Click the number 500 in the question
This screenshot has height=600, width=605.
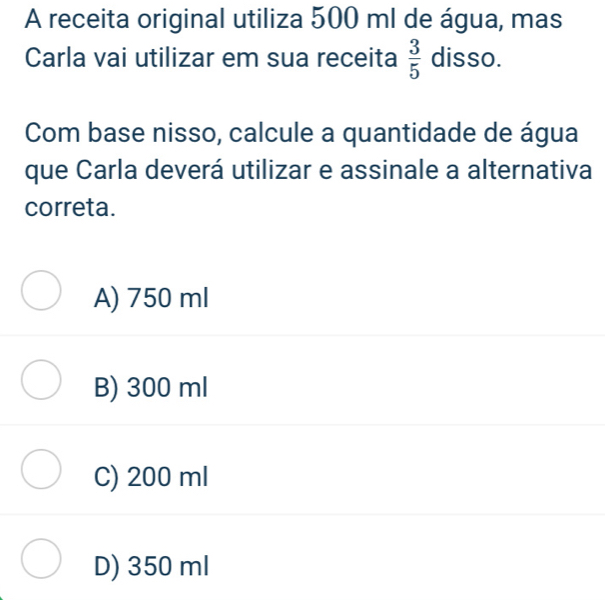tap(335, 19)
